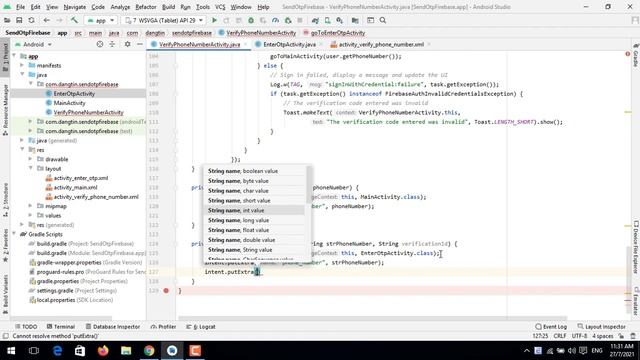Open Windows Start menu
The image size is (640, 360).
point(11,351)
